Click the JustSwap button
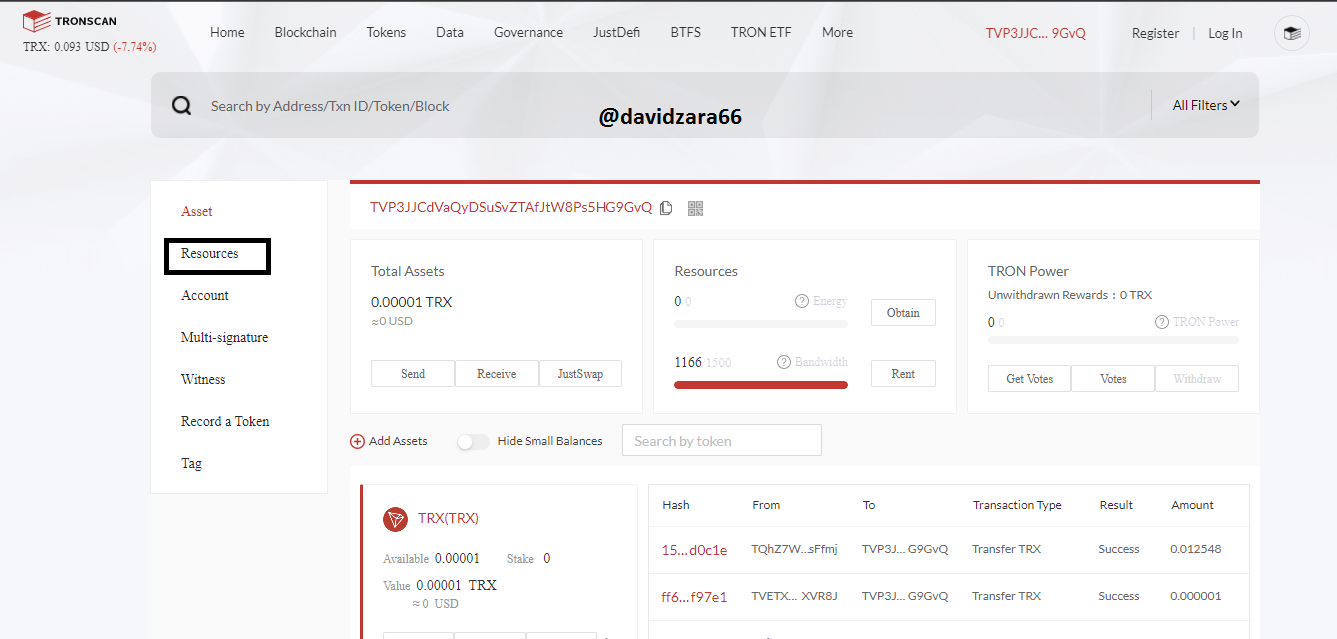The image size is (1337, 639). coord(580,373)
